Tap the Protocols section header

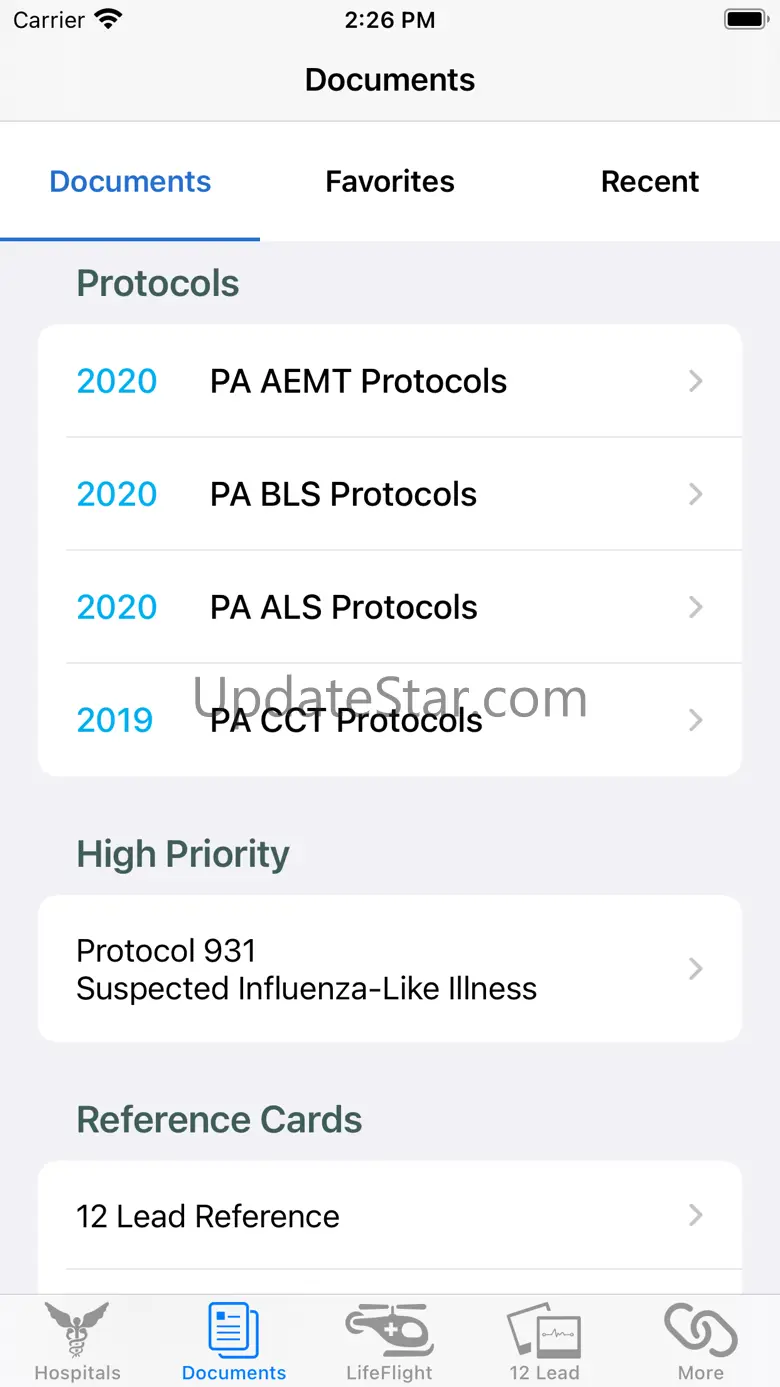pos(158,283)
